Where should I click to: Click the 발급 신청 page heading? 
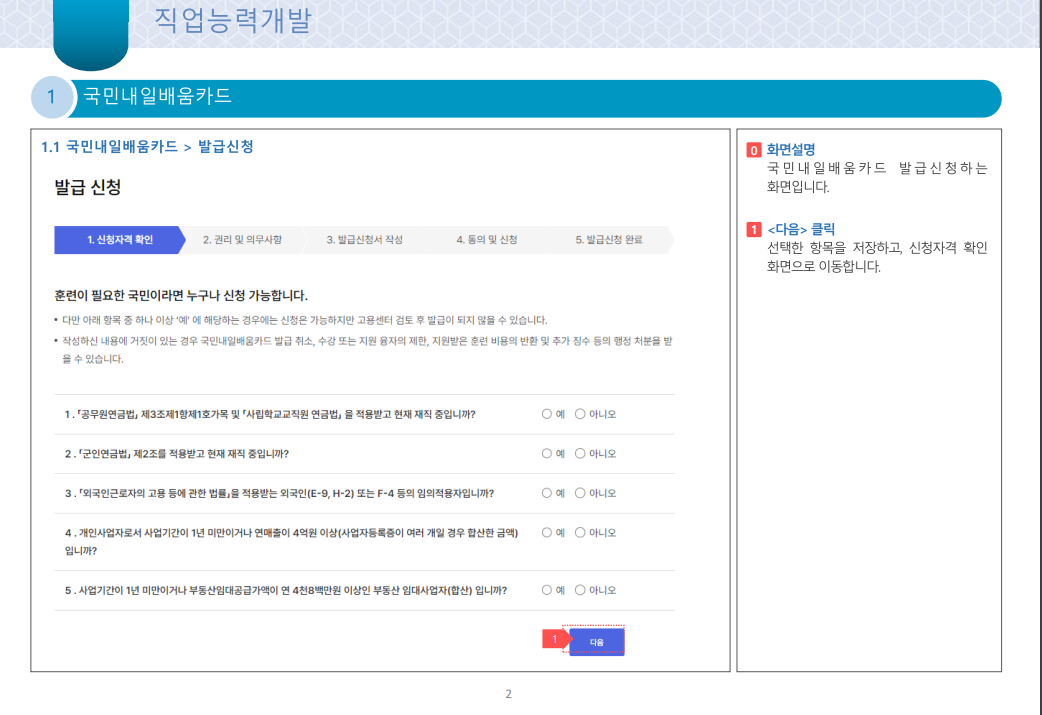click(88, 187)
